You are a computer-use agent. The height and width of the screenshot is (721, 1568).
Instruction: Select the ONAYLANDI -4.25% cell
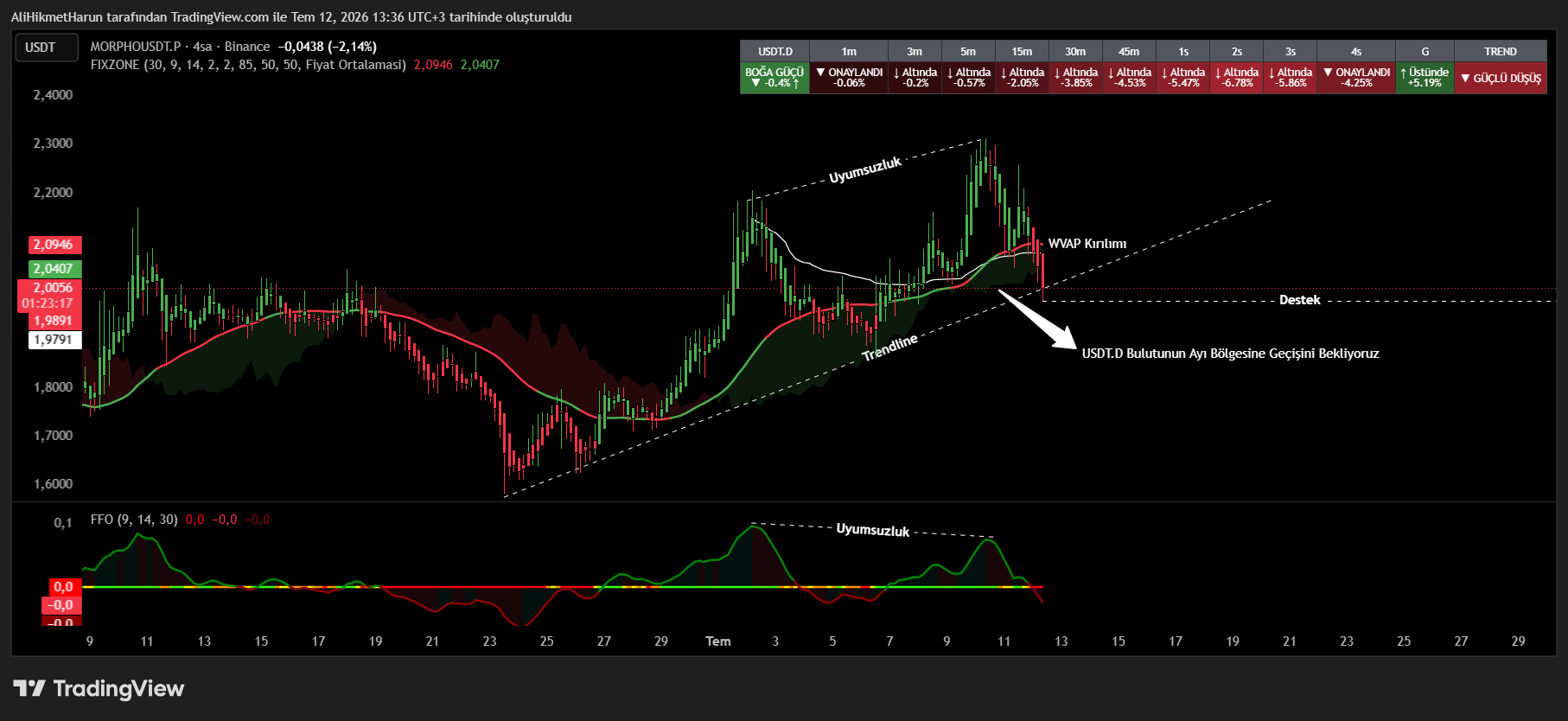coord(1356,78)
